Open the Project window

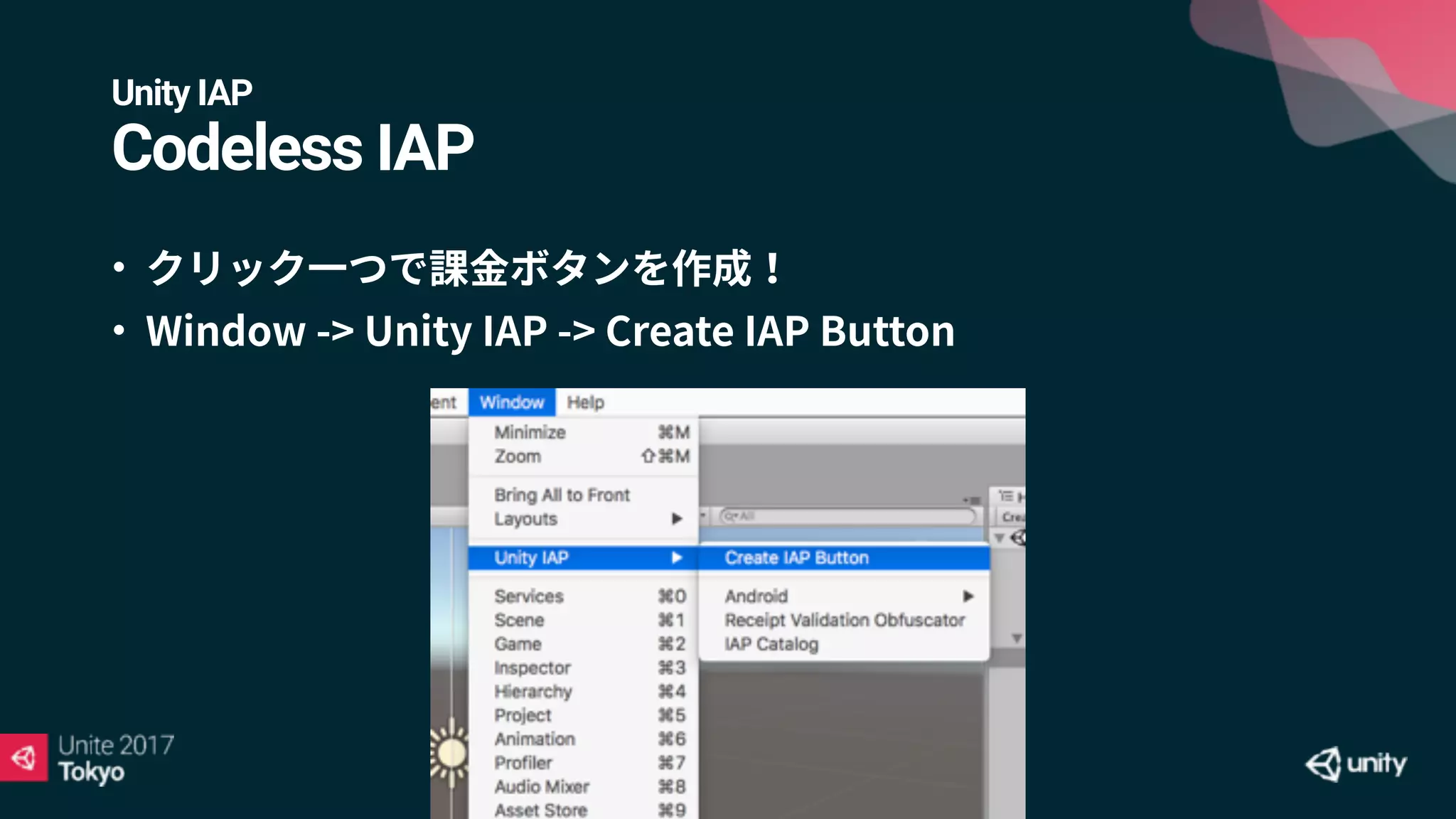584,715
